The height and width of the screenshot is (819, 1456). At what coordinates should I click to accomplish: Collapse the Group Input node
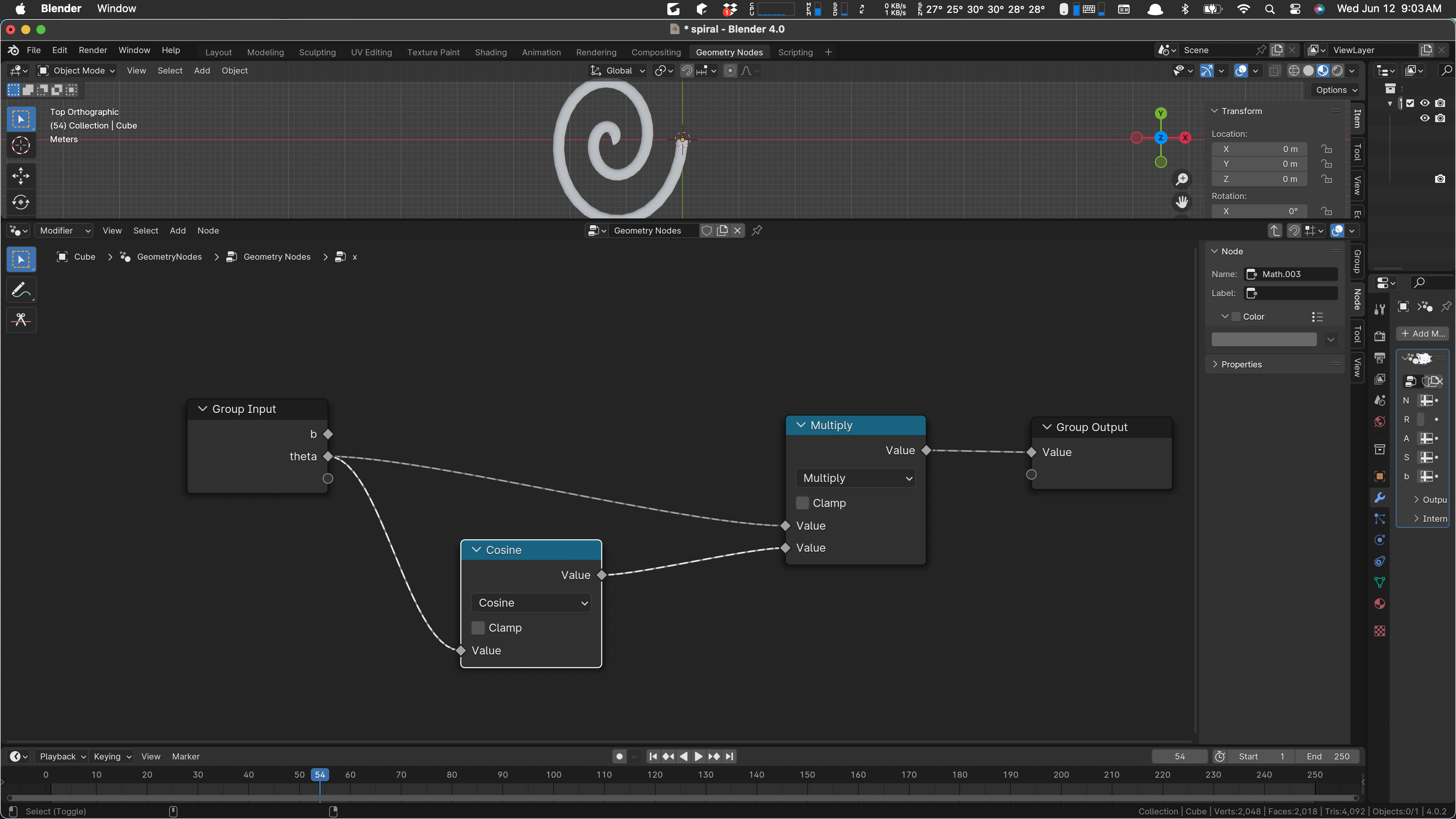pyautogui.click(x=202, y=409)
